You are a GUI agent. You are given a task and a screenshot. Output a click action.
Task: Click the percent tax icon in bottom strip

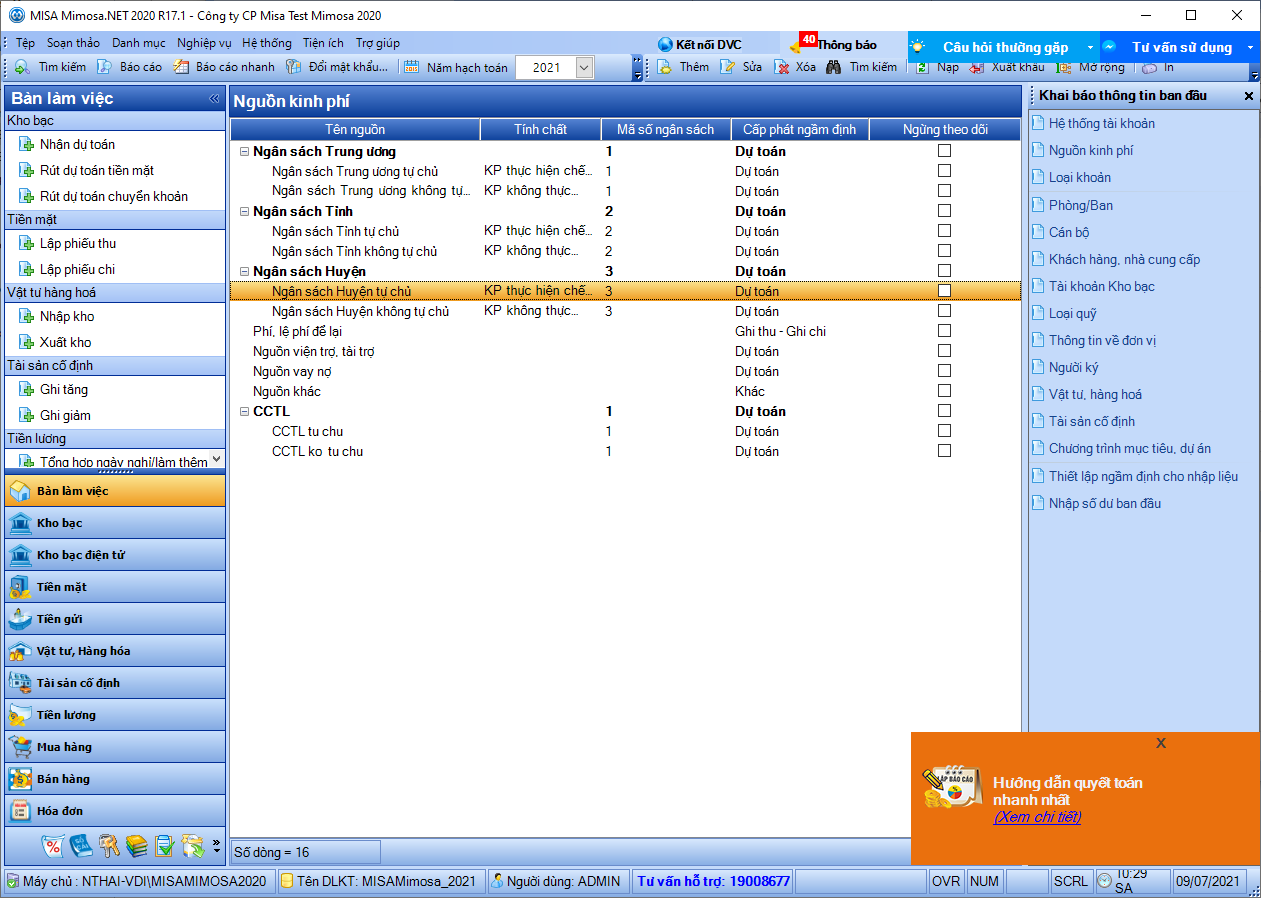point(53,846)
